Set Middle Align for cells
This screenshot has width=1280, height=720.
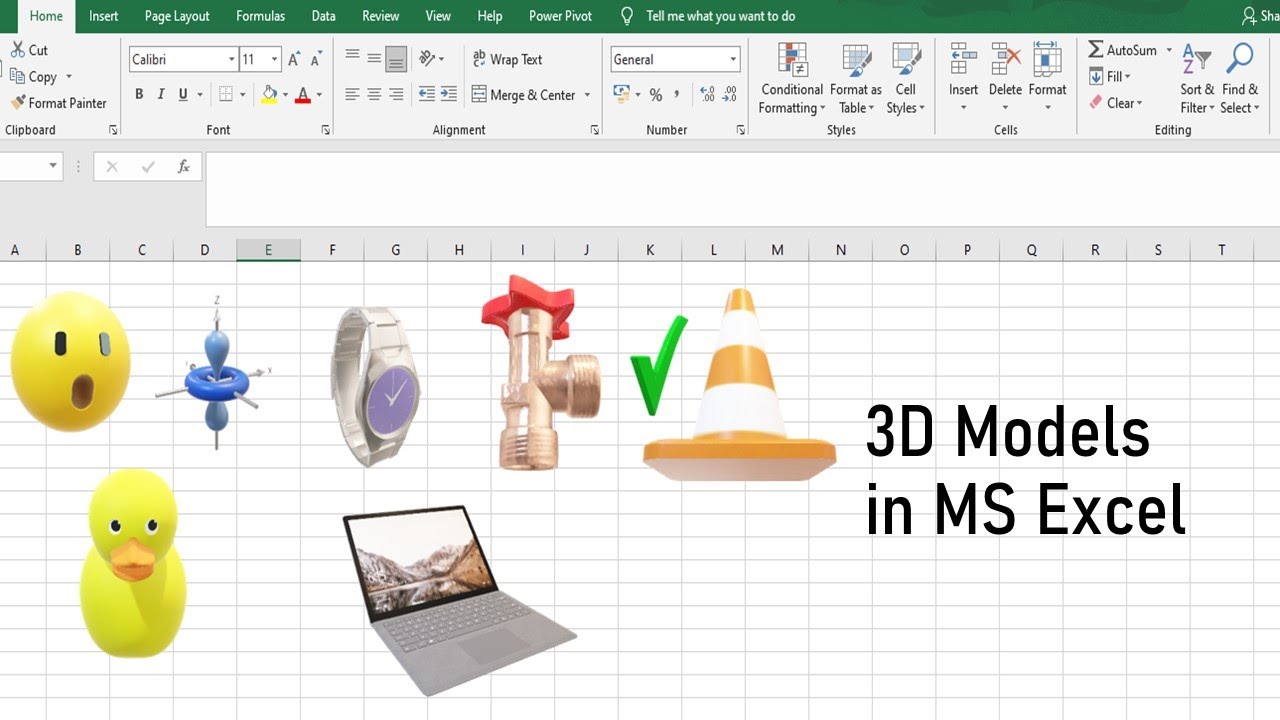[x=374, y=59]
